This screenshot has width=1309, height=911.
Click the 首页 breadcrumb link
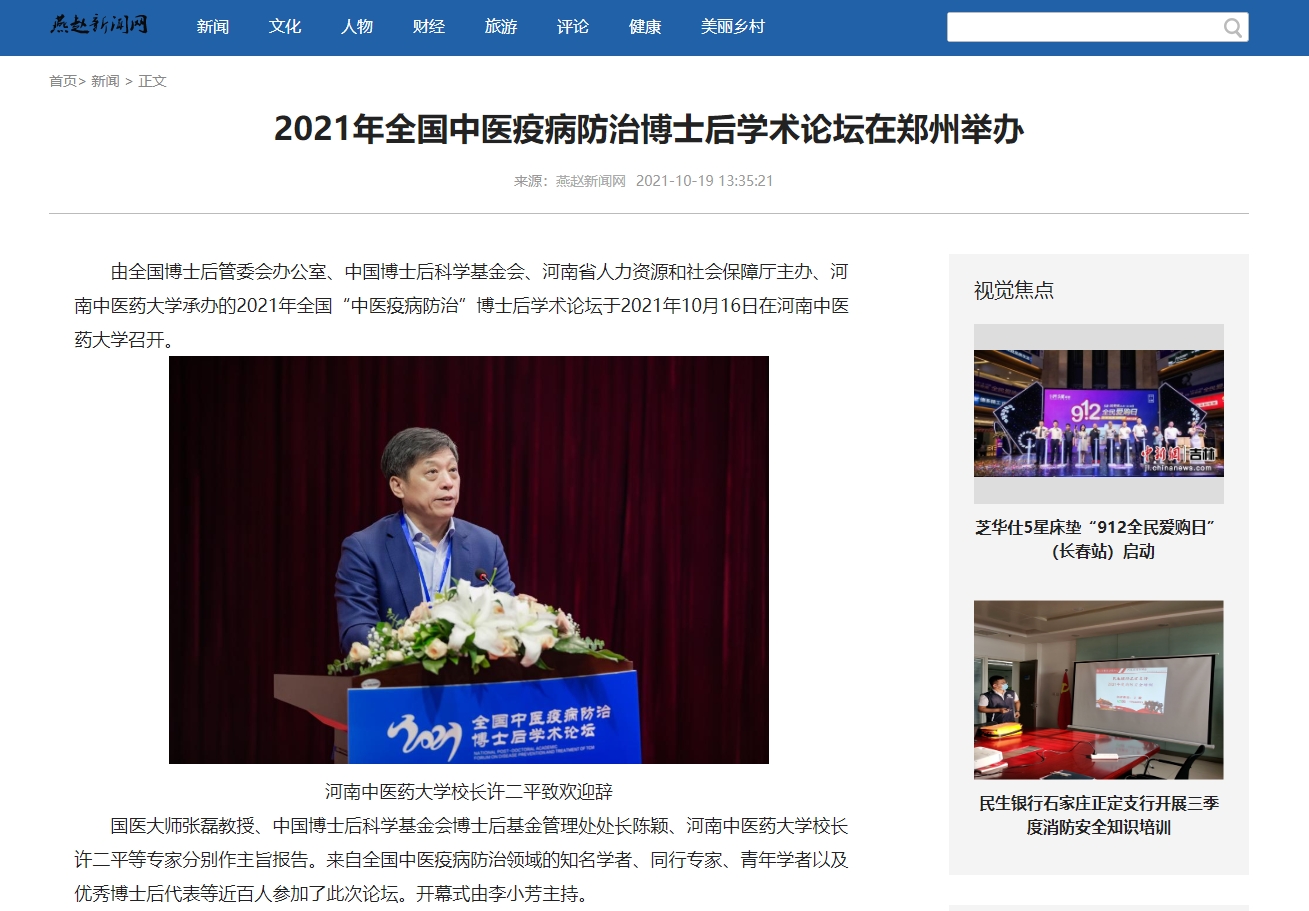(x=63, y=81)
